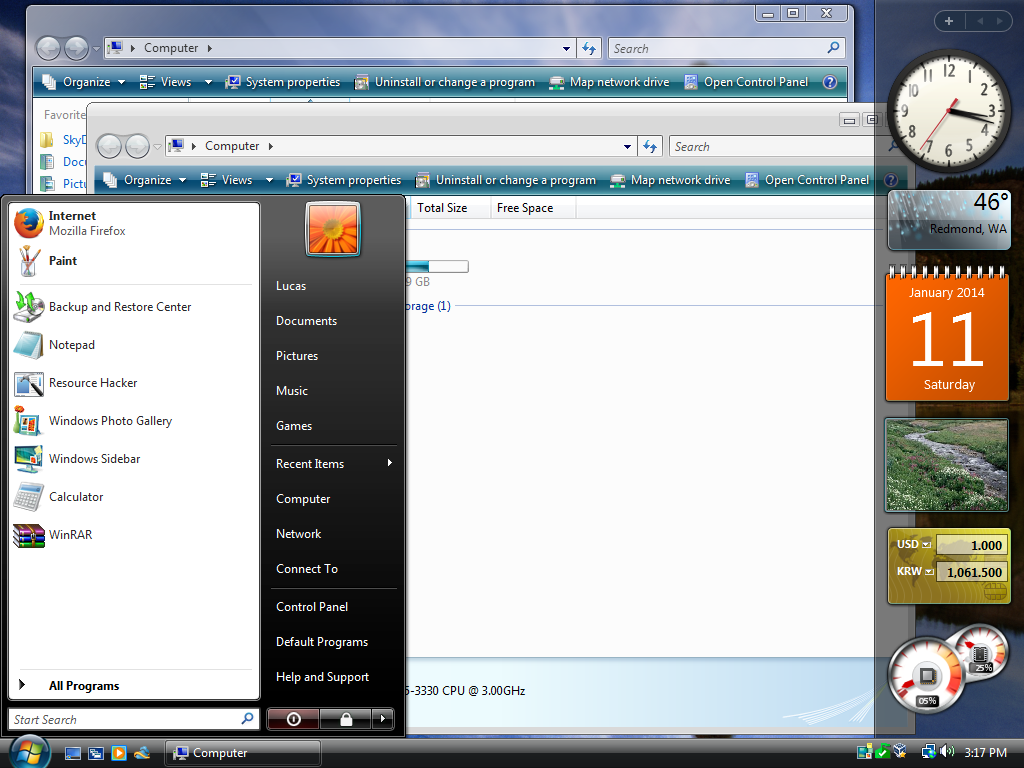This screenshot has height=768, width=1024.
Task: Click the Start menu lock button
Action: (346, 719)
